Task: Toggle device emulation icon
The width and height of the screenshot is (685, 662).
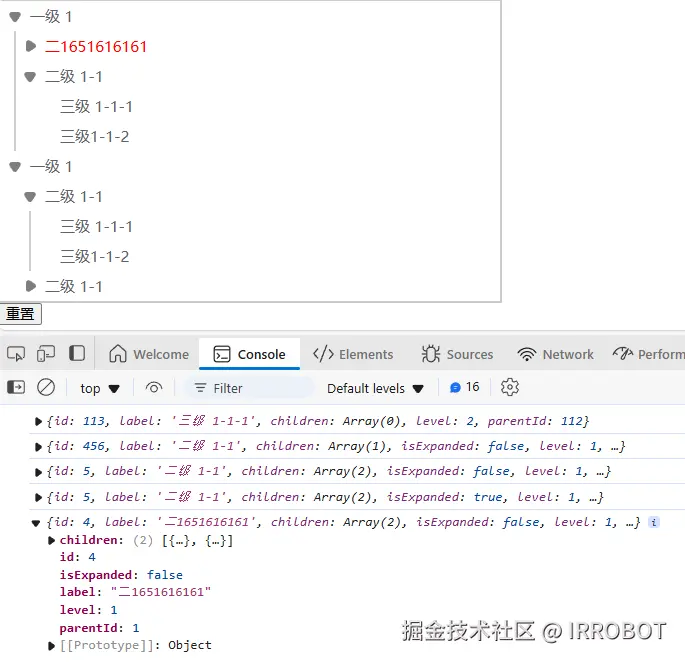Action: point(46,354)
